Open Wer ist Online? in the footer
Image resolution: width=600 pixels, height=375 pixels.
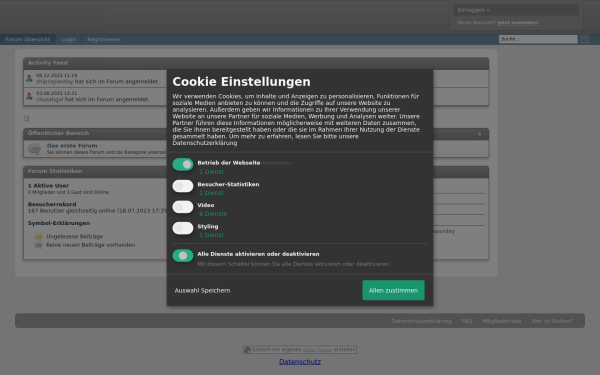pyautogui.click(x=552, y=321)
